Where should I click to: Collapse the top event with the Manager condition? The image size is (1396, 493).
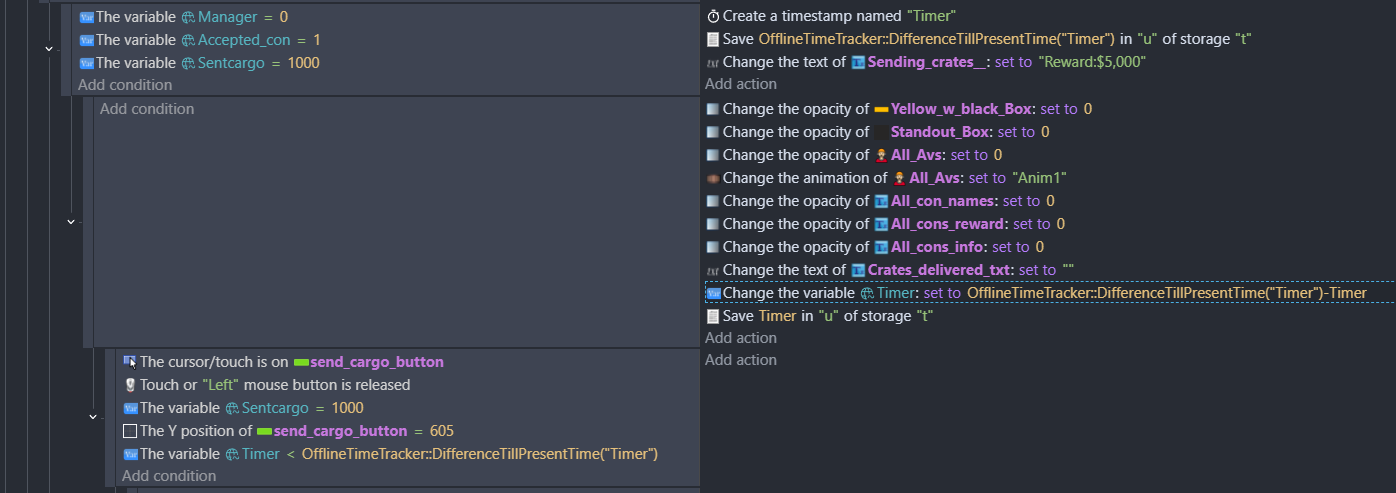click(49, 48)
